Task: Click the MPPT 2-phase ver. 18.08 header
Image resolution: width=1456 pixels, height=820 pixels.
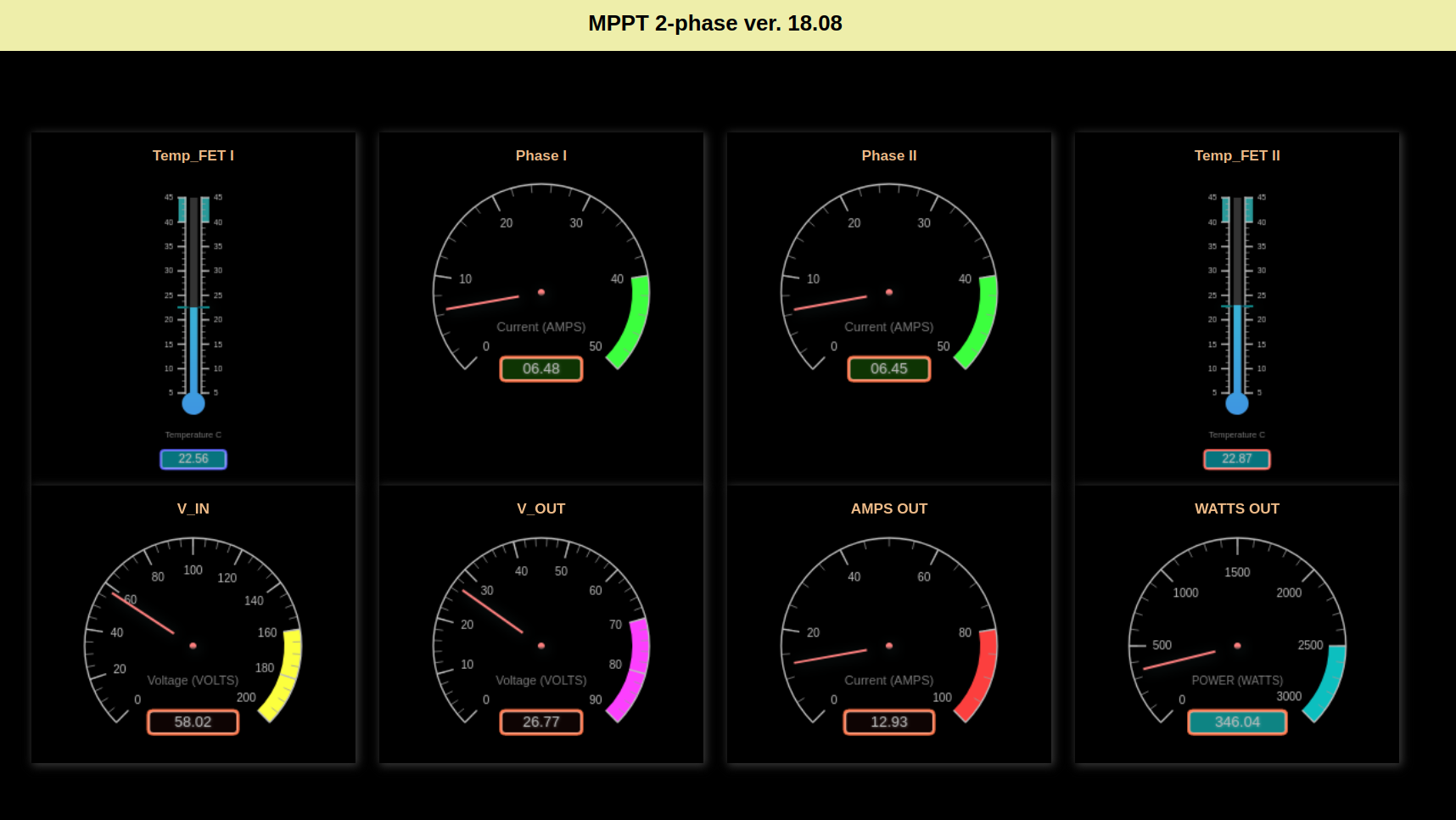Action: pyautogui.click(x=714, y=24)
